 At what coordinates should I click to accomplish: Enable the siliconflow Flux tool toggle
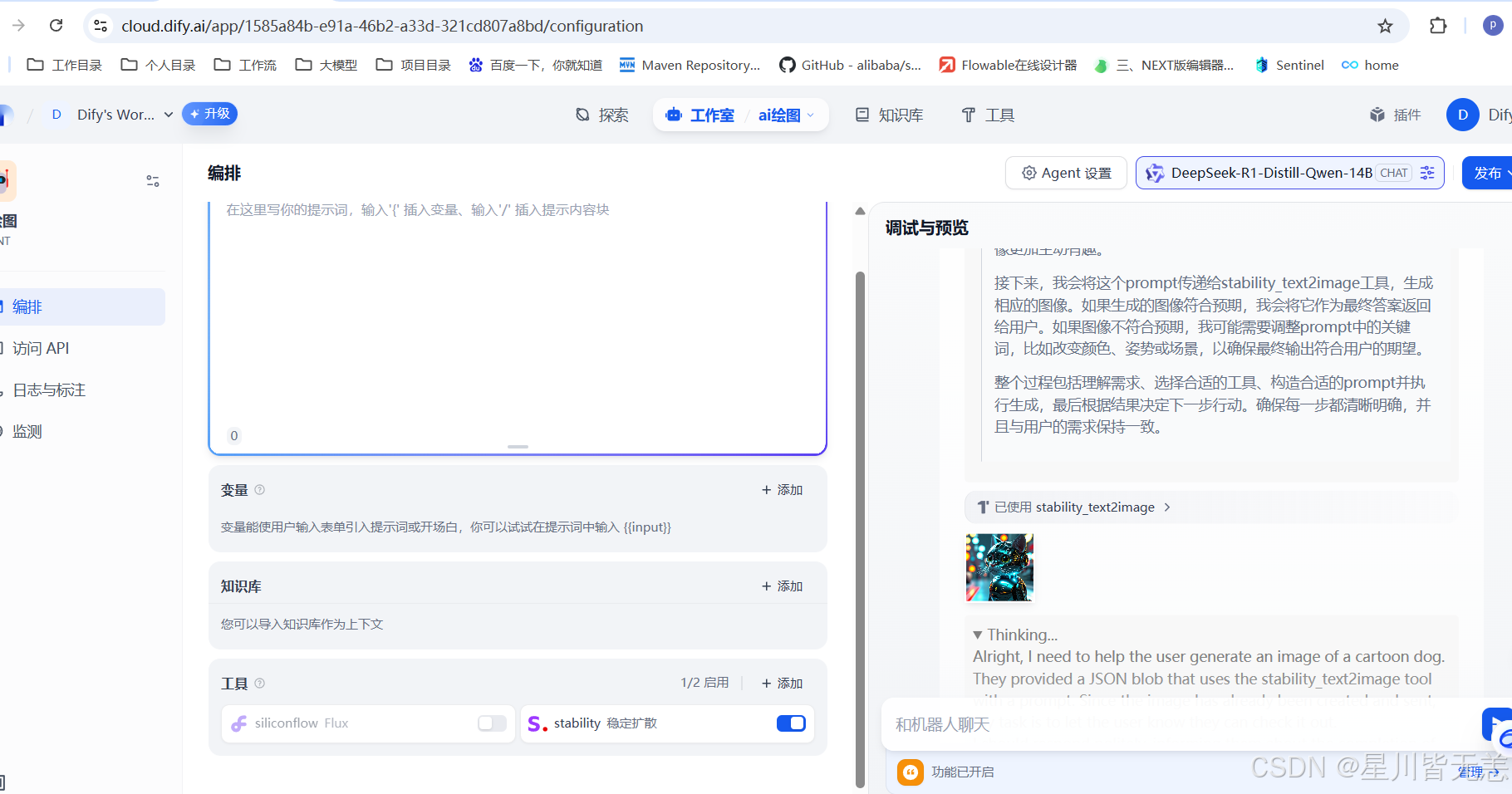tap(492, 723)
